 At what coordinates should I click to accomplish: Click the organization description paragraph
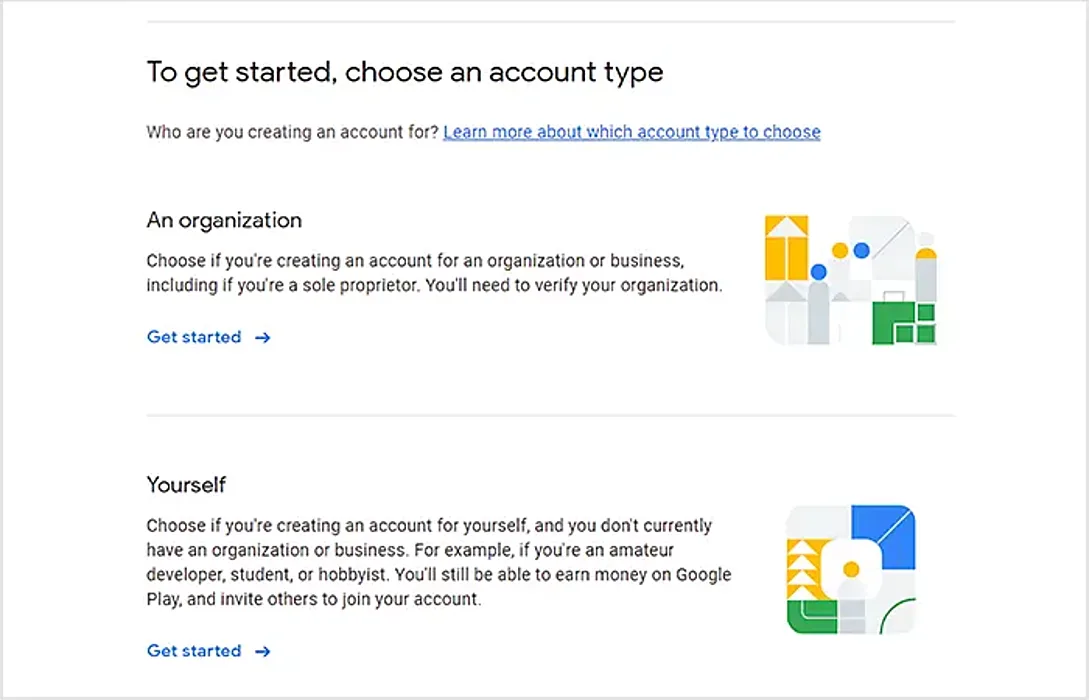433,273
